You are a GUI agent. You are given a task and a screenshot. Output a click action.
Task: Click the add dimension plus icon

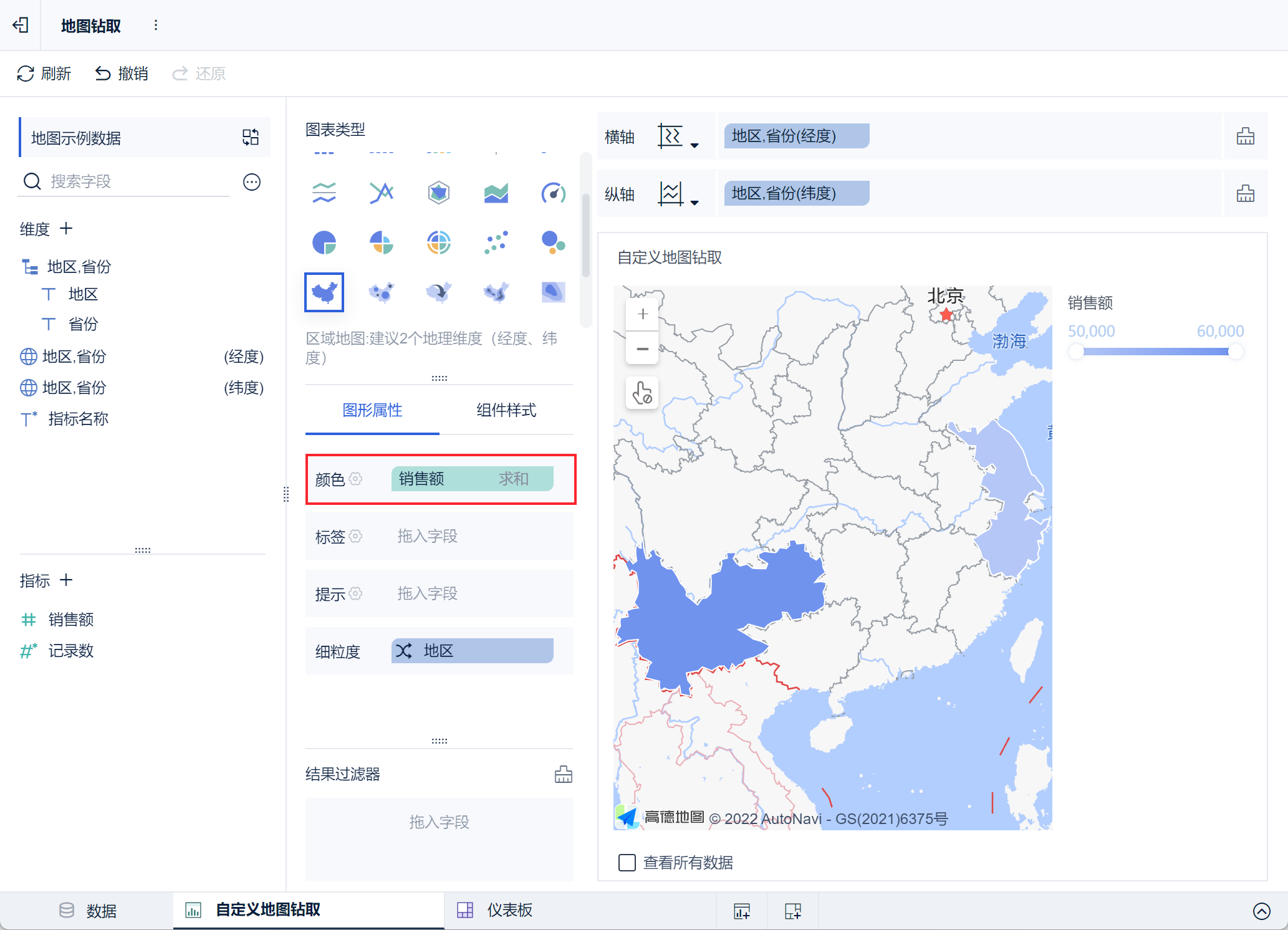[x=66, y=229]
